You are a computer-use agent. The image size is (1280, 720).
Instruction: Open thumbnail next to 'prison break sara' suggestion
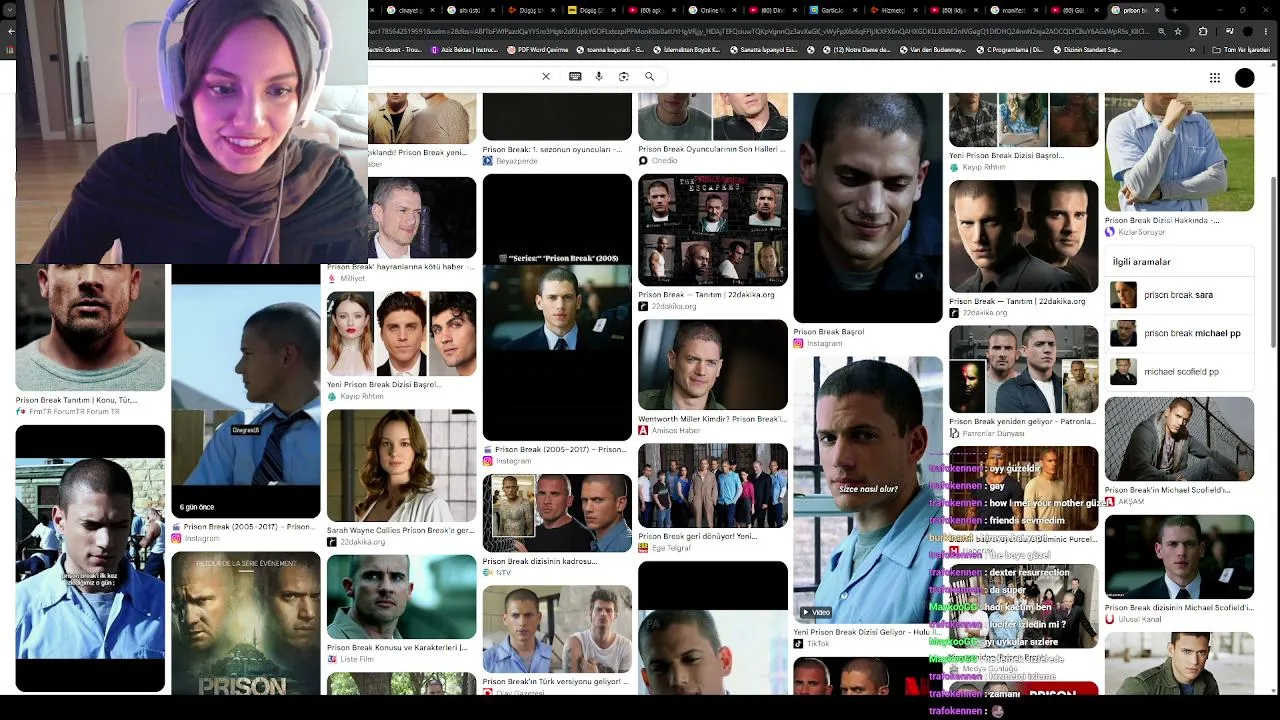(x=1123, y=295)
